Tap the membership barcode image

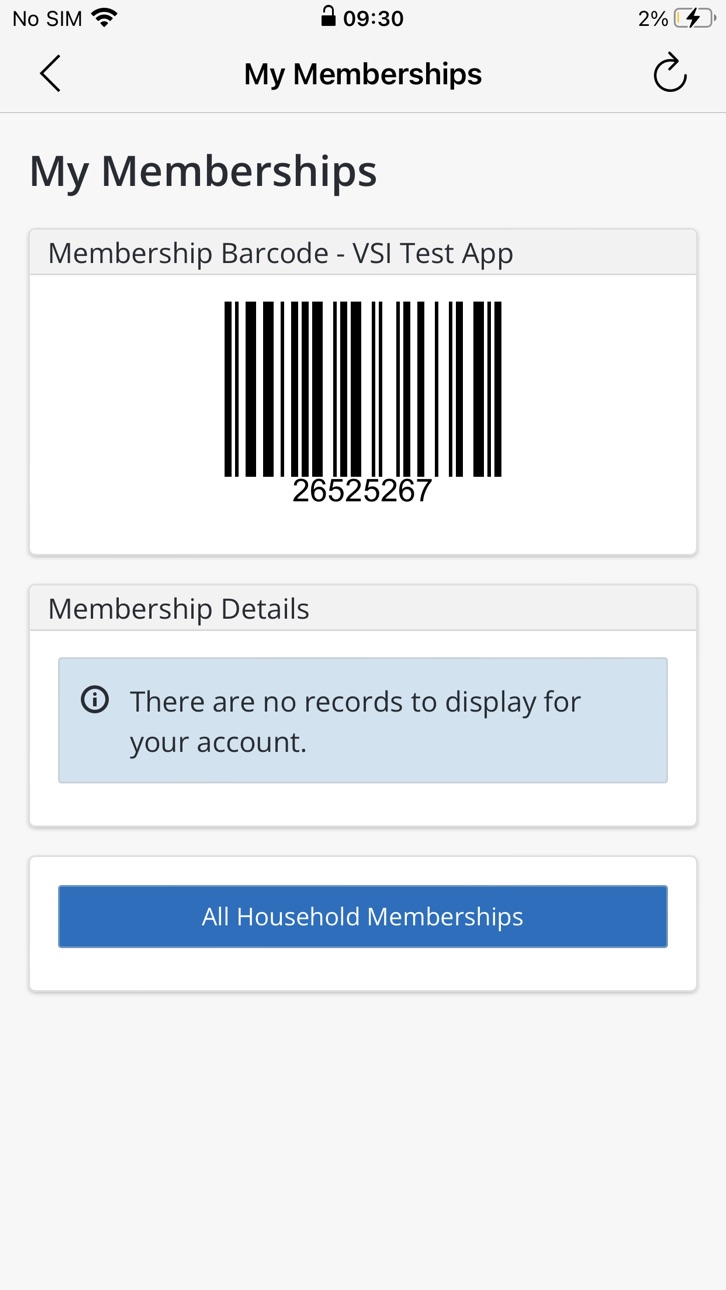(x=363, y=389)
